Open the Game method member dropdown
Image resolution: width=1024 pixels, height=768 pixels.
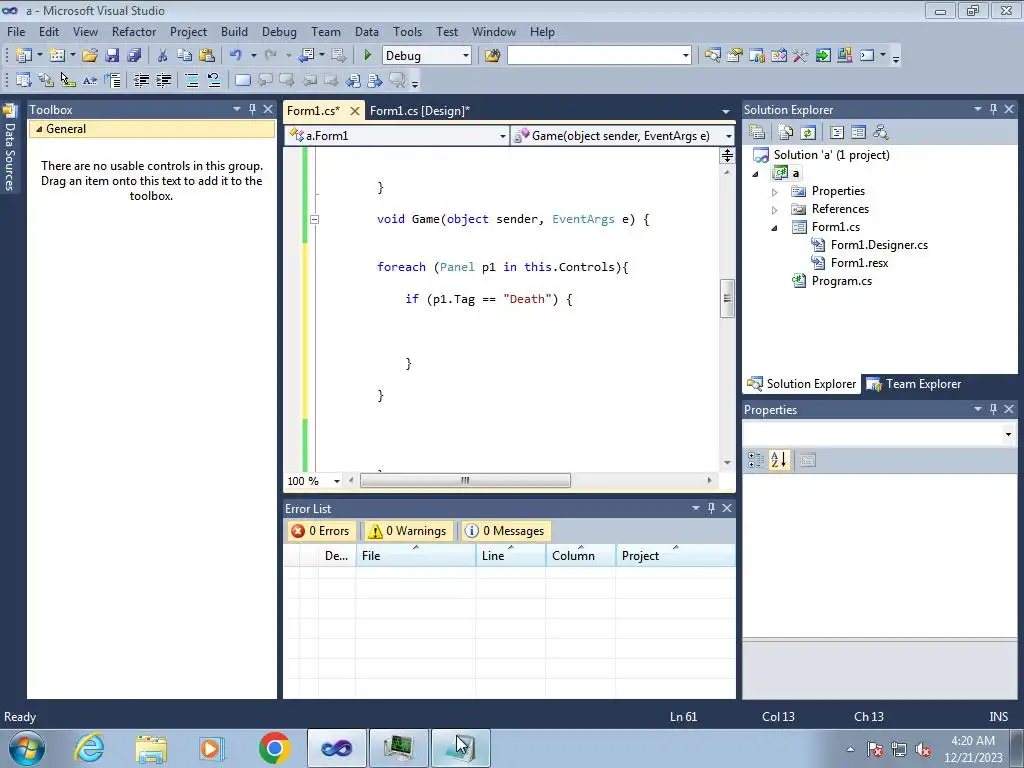click(728, 136)
